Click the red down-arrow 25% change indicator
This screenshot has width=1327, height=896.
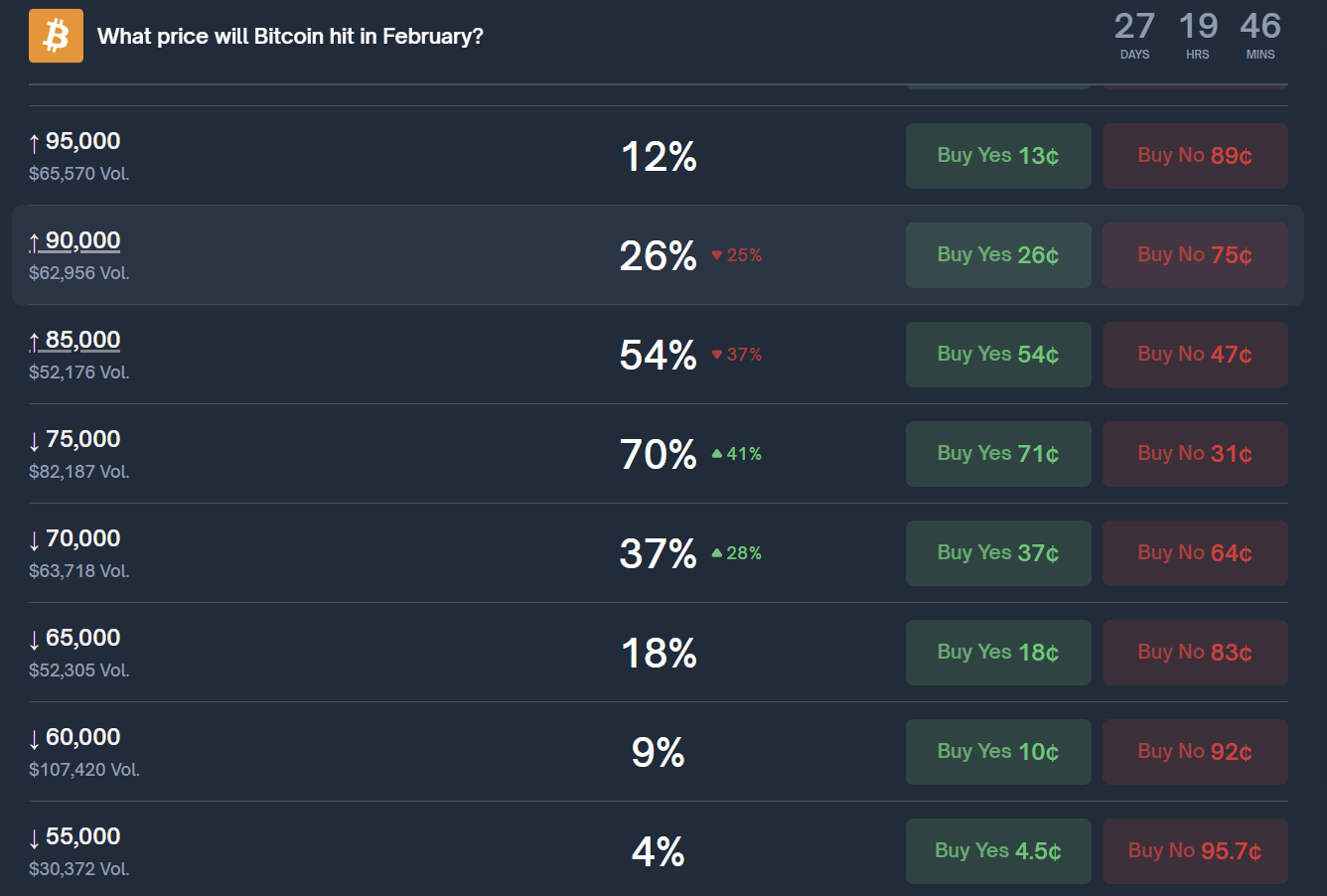[x=737, y=255]
